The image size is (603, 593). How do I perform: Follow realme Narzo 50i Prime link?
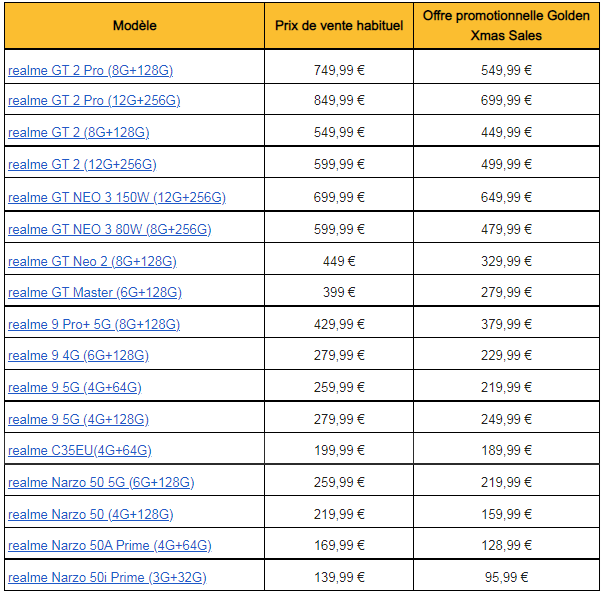(x=107, y=577)
